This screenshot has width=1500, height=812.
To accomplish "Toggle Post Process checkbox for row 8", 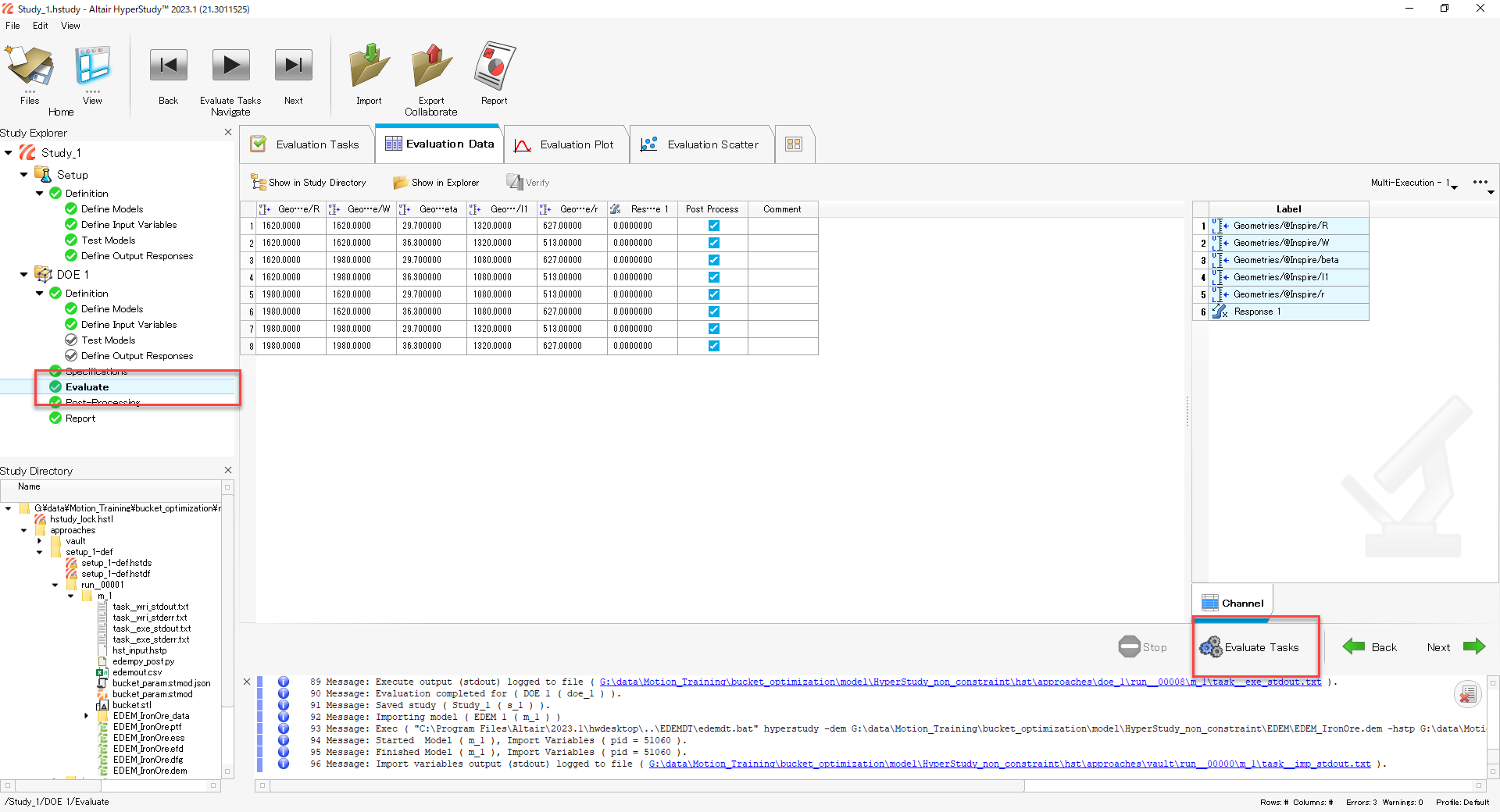I will [x=713, y=346].
